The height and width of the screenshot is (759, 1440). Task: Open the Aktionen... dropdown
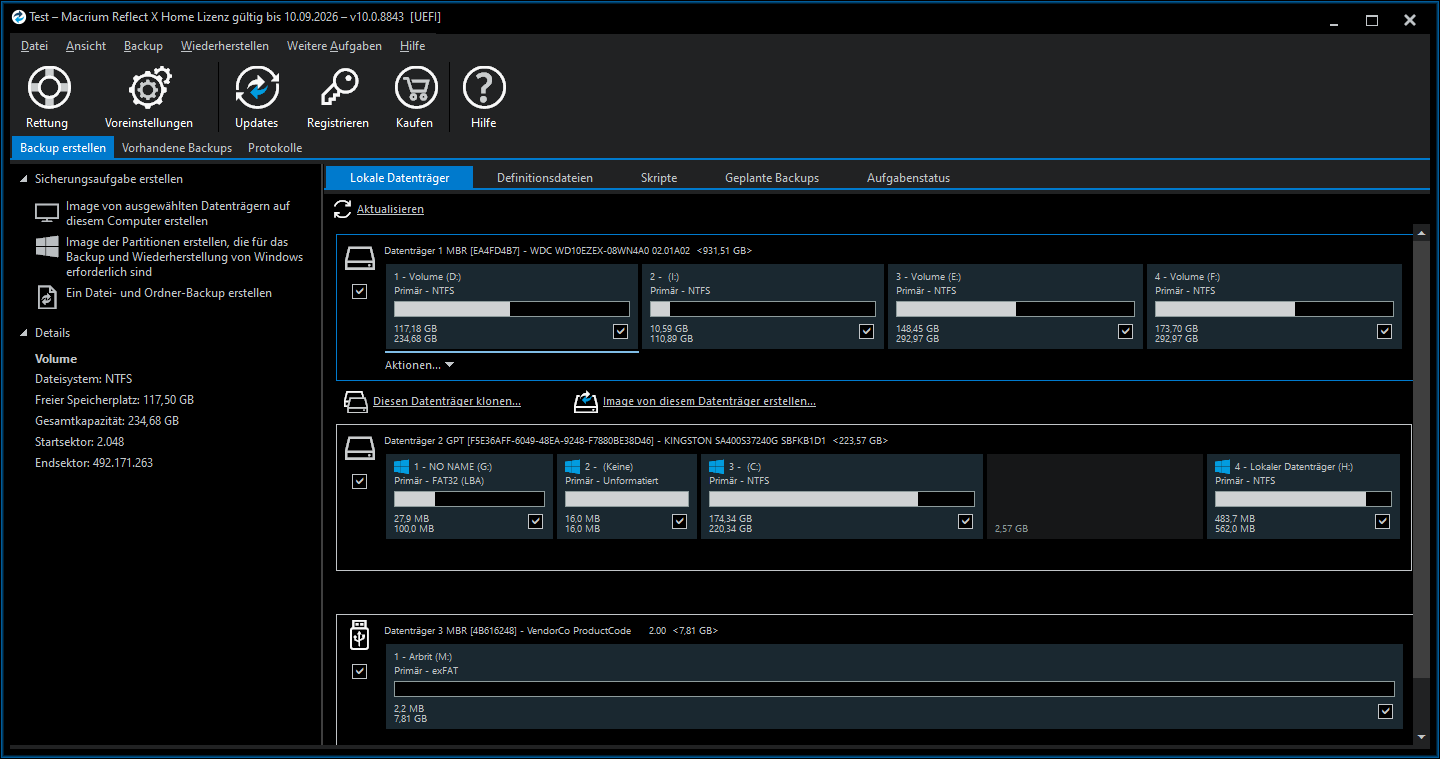[420, 365]
